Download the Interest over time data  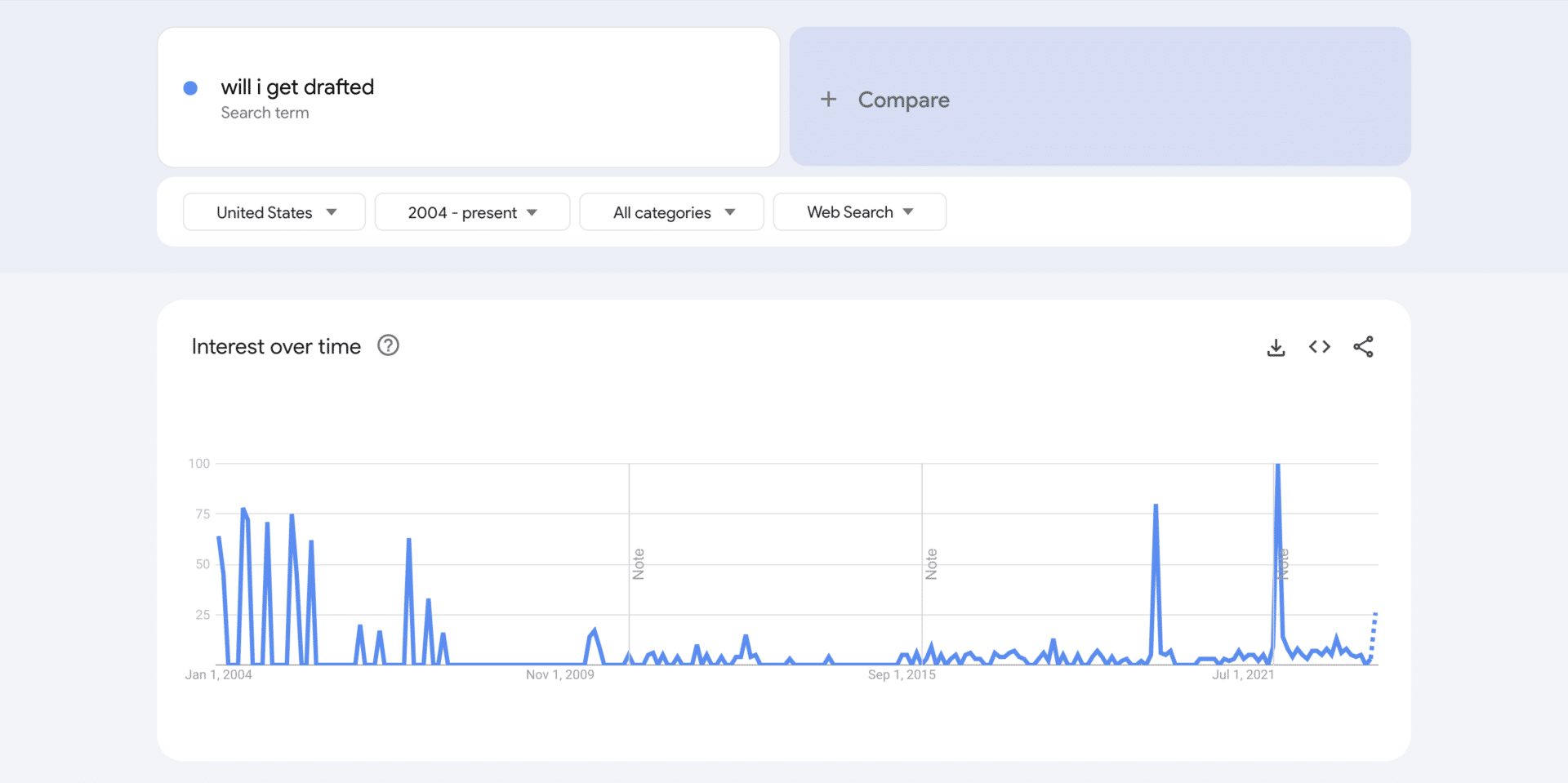tap(1276, 346)
